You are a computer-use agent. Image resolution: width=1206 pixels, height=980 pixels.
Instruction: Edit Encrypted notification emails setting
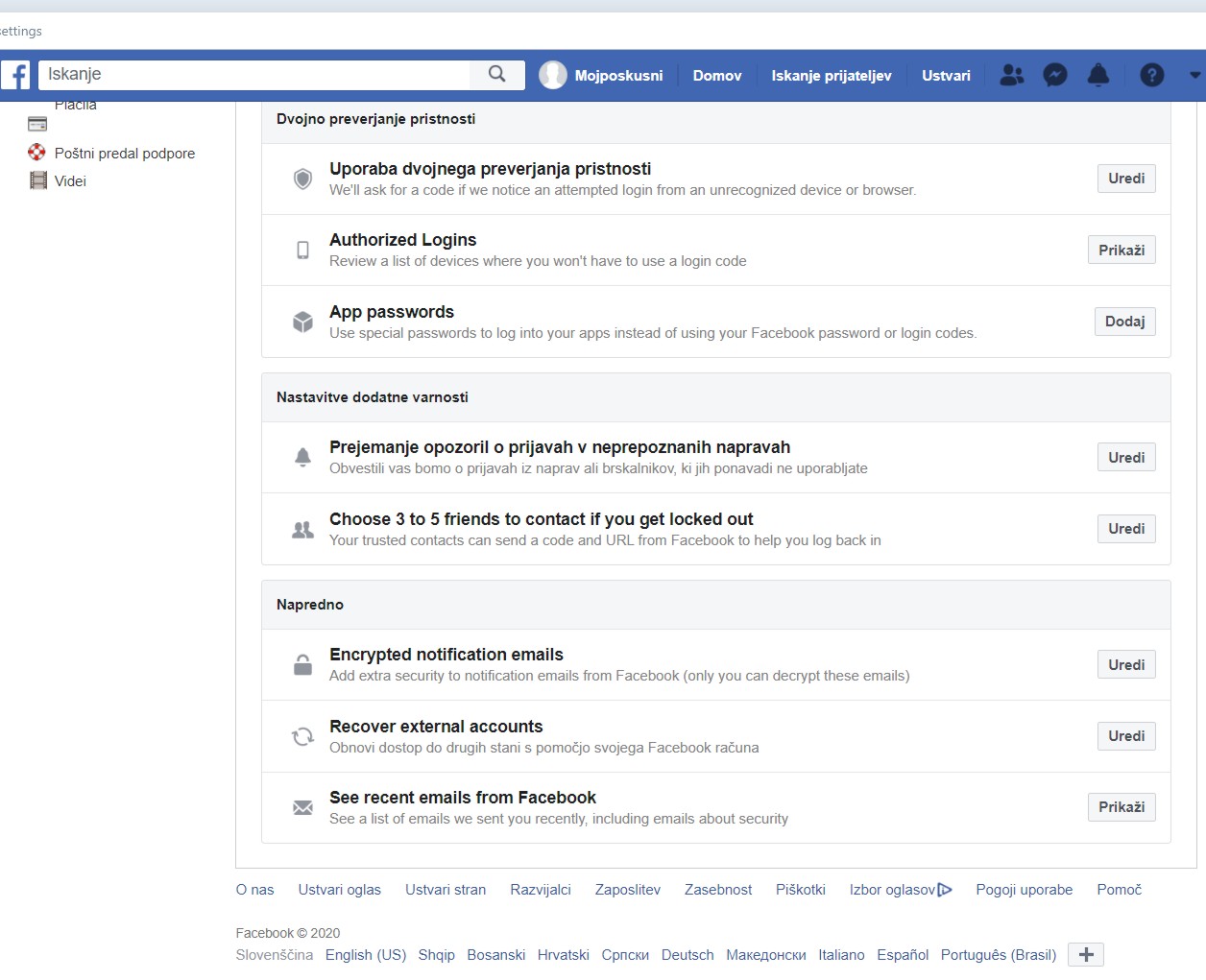(1125, 665)
